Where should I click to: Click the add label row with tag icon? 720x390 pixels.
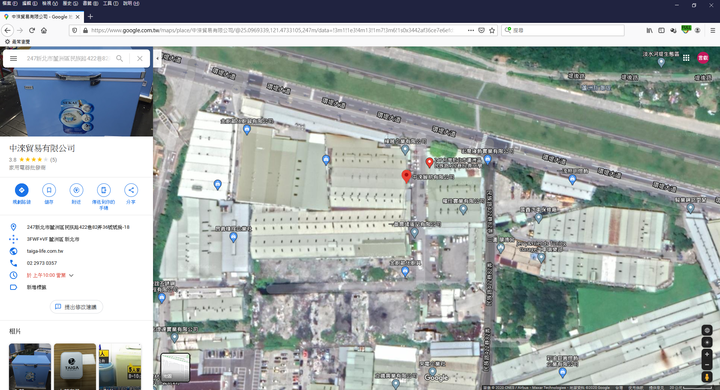(x=76, y=287)
